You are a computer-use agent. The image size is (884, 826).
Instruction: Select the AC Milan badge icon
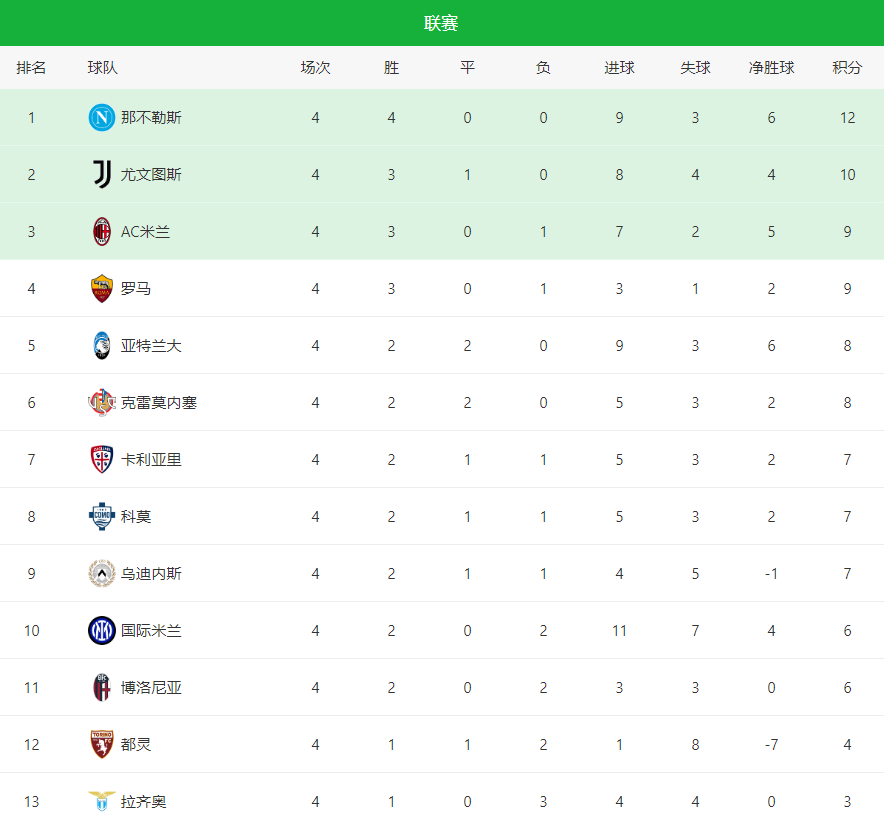coord(102,232)
